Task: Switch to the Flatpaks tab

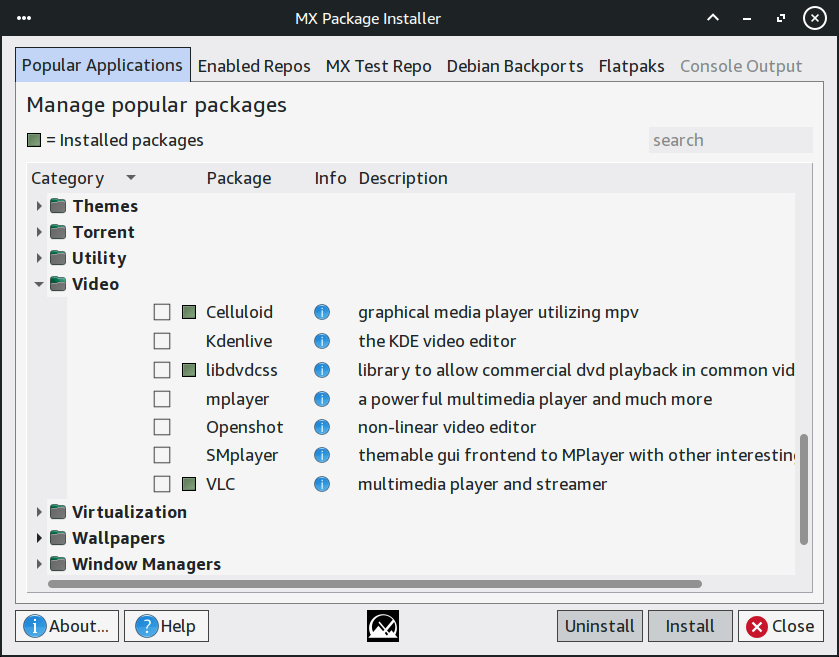Action: (631, 66)
